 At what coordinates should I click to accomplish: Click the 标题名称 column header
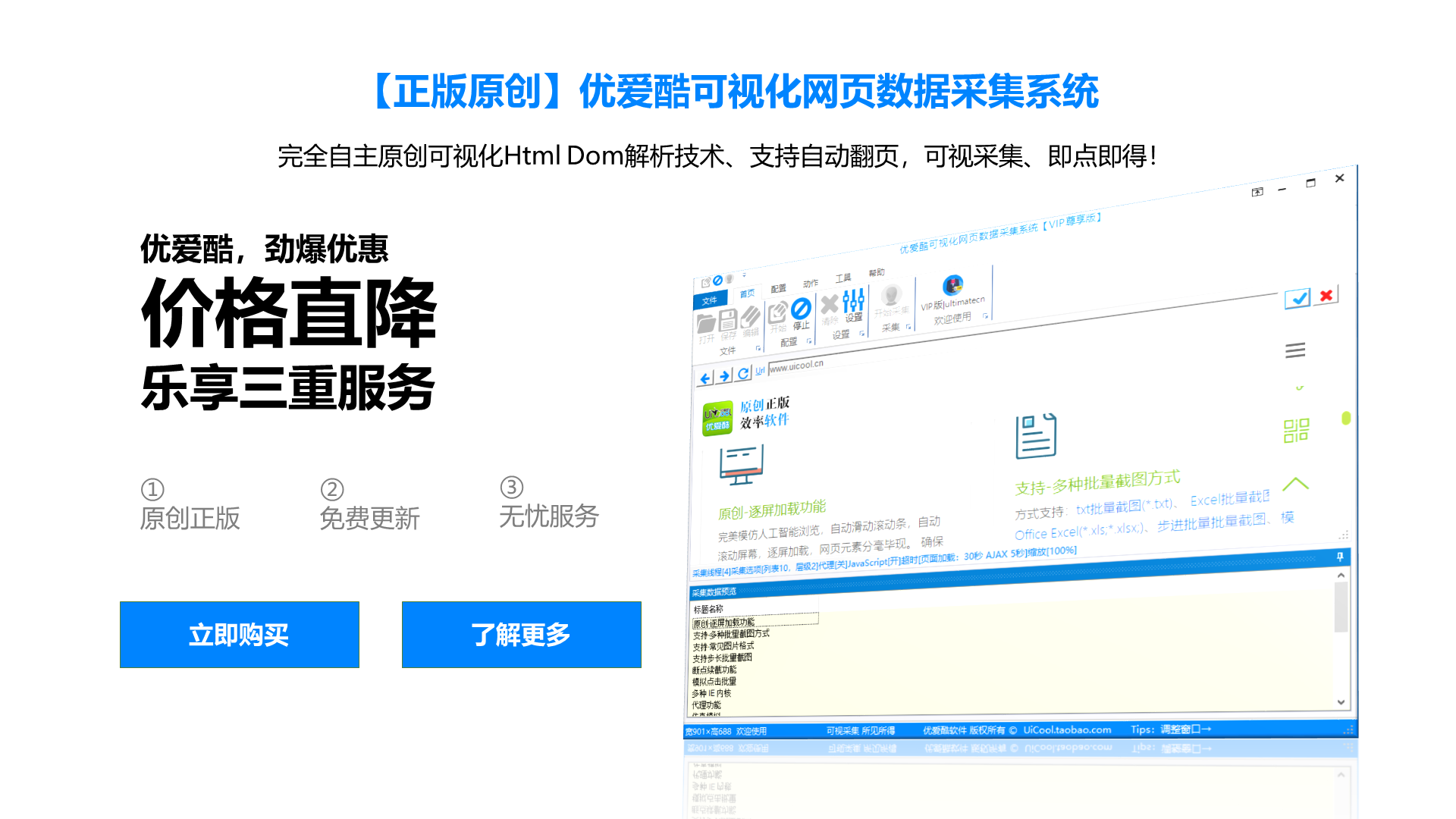click(x=708, y=610)
